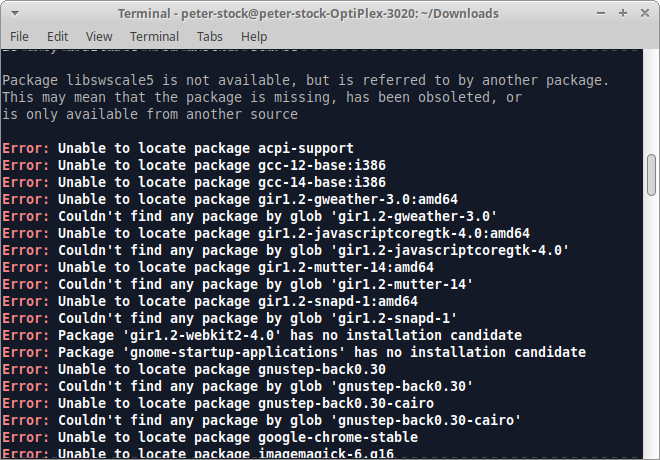Click the 'Package libswscale5 is not available' line

pos(305,80)
